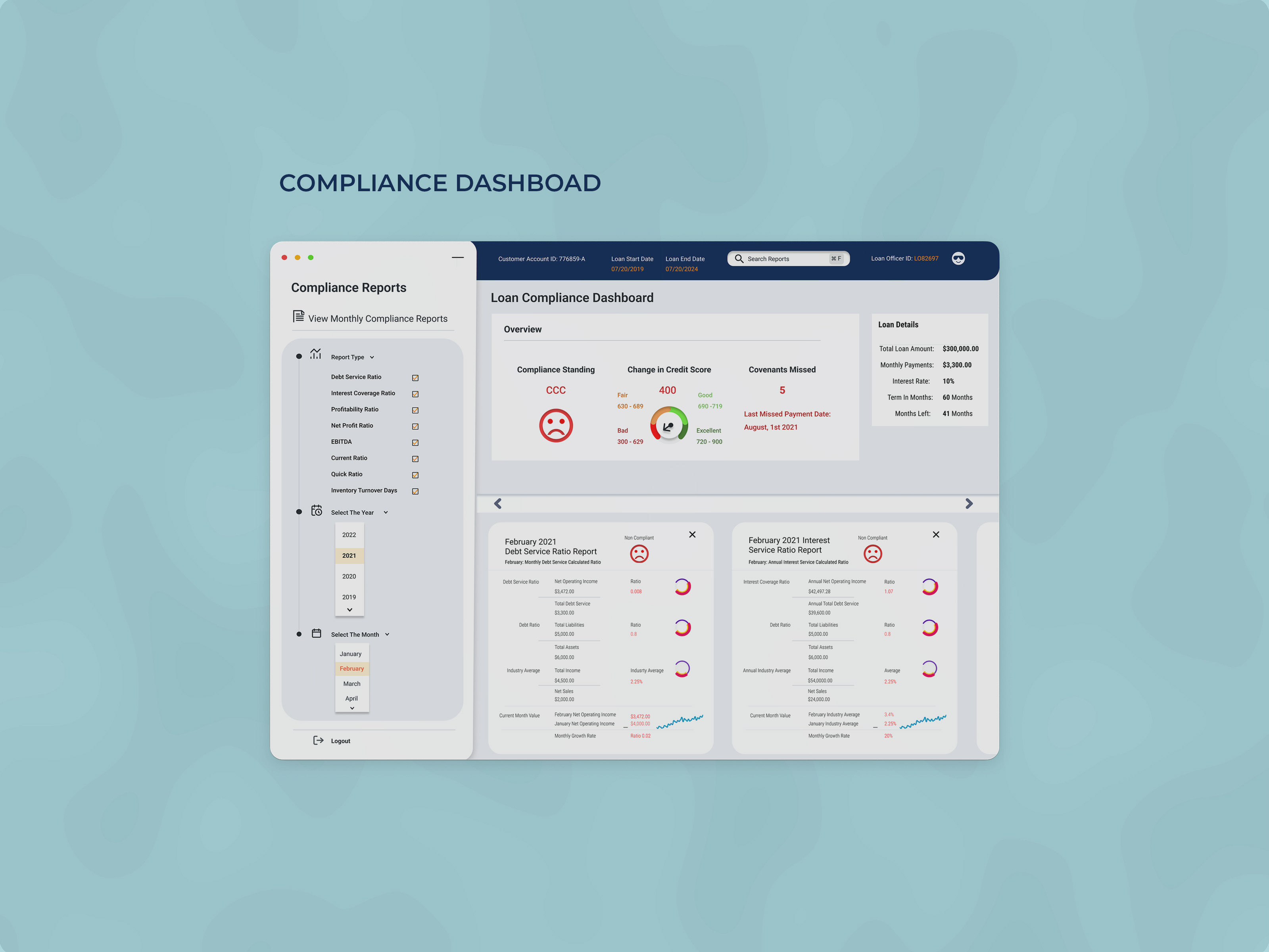The height and width of the screenshot is (952, 1269).
Task: Select the month April
Action: 352,699
